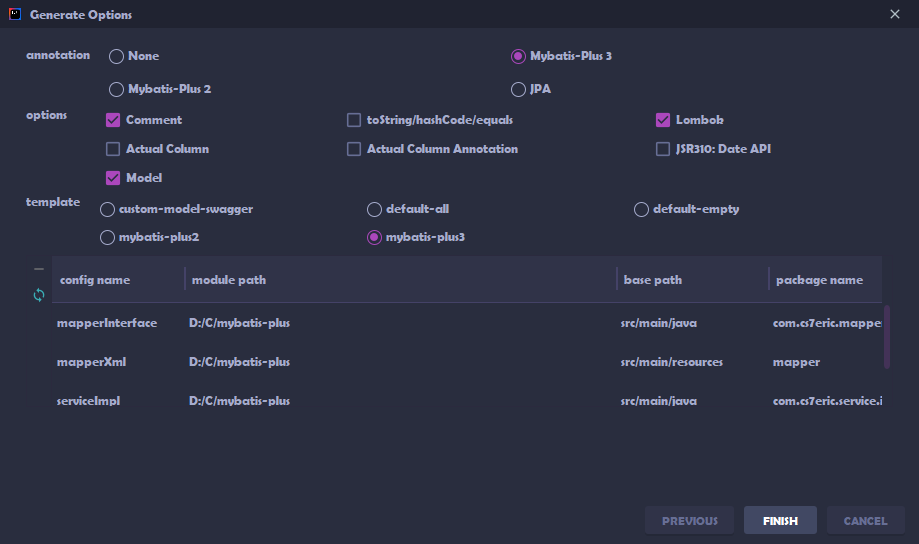This screenshot has height=544, width=919.
Task: Choose the default-empty template
Action: [x=641, y=209]
